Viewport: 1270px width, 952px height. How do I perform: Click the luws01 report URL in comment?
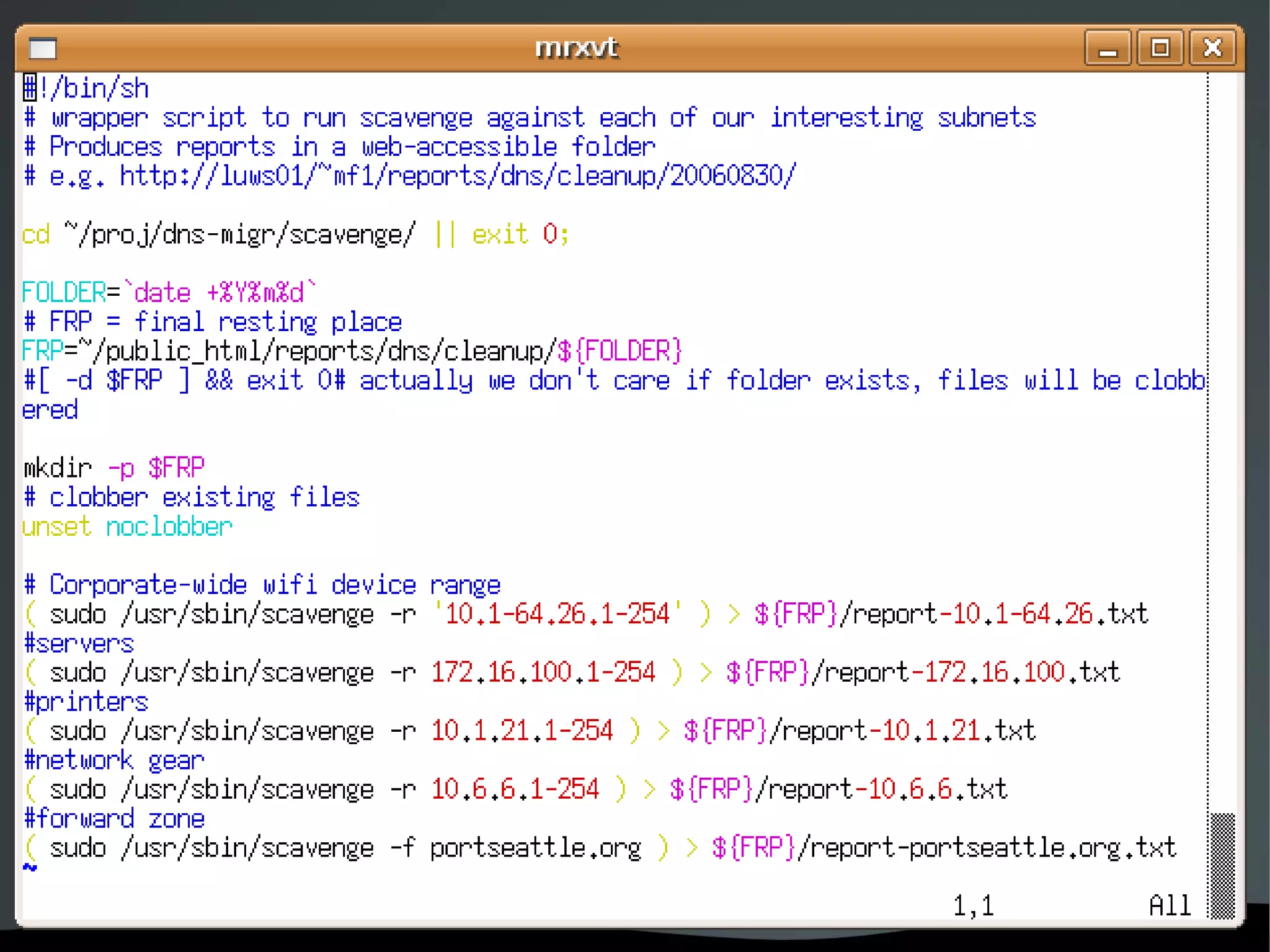click(x=458, y=176)
